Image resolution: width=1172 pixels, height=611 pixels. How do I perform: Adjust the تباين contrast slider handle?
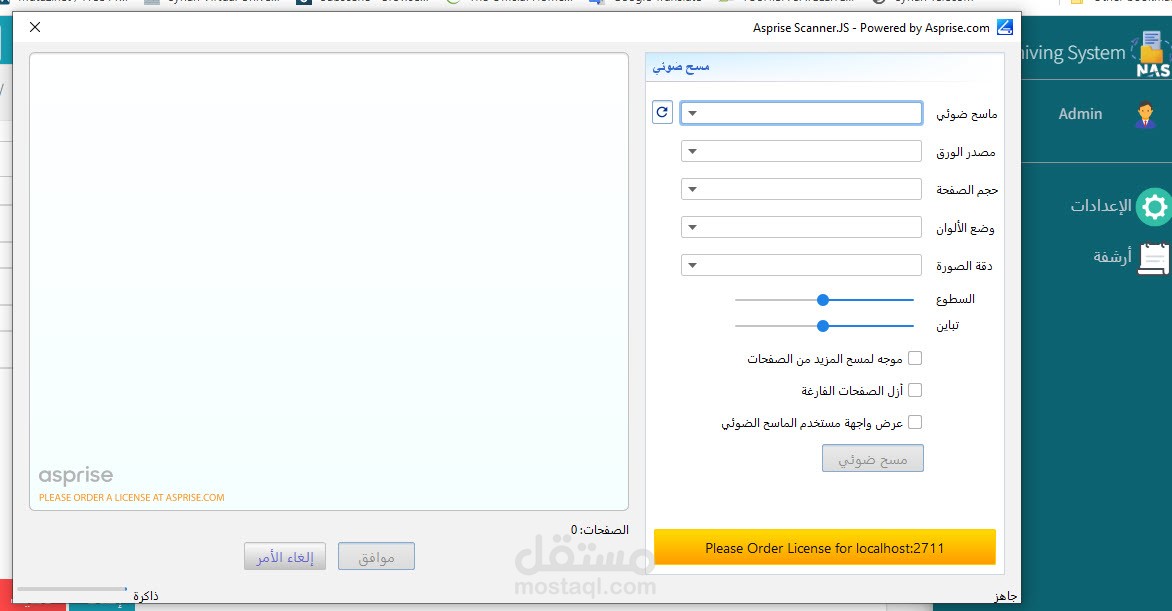pos(823,326)
